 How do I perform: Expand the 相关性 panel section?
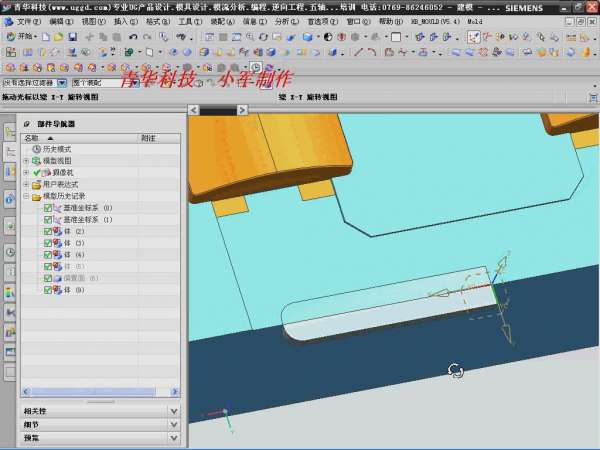174,410
